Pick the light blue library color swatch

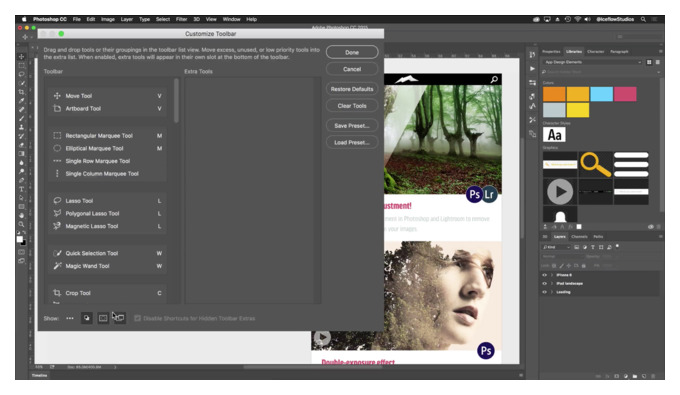(x=602, y=94)
